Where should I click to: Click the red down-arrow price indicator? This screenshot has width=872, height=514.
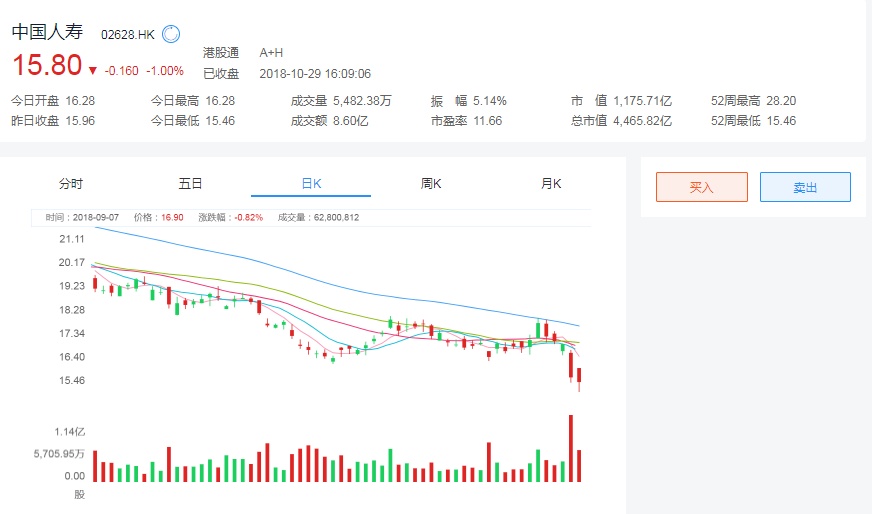pyautogui.click(x=93, y=70)
